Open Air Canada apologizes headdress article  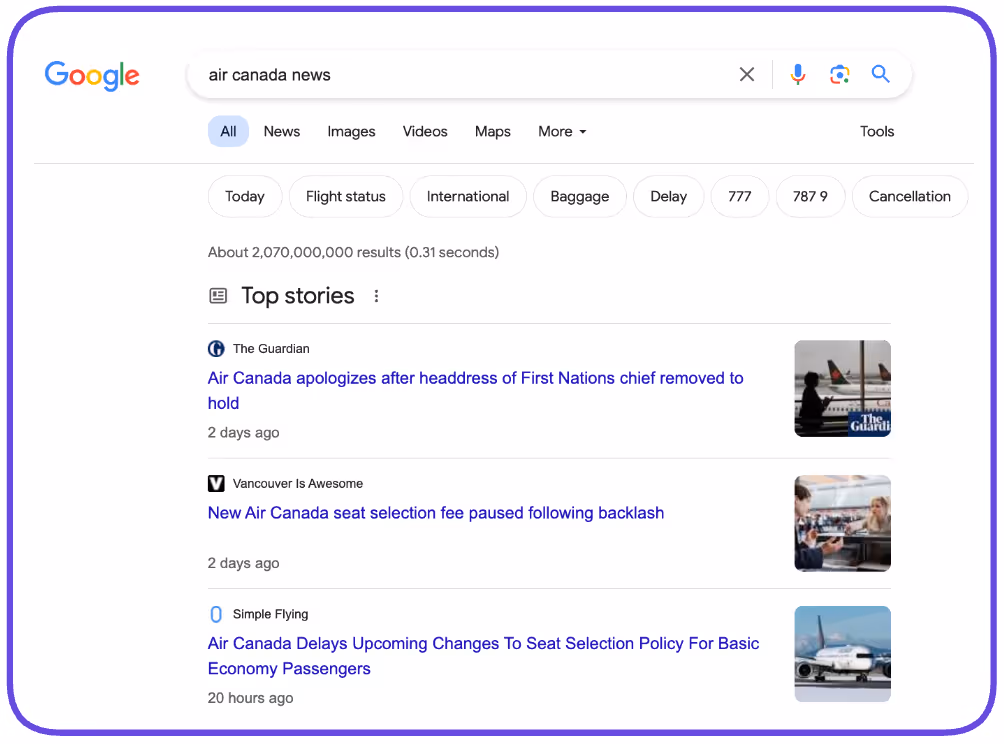pos(475,391)
